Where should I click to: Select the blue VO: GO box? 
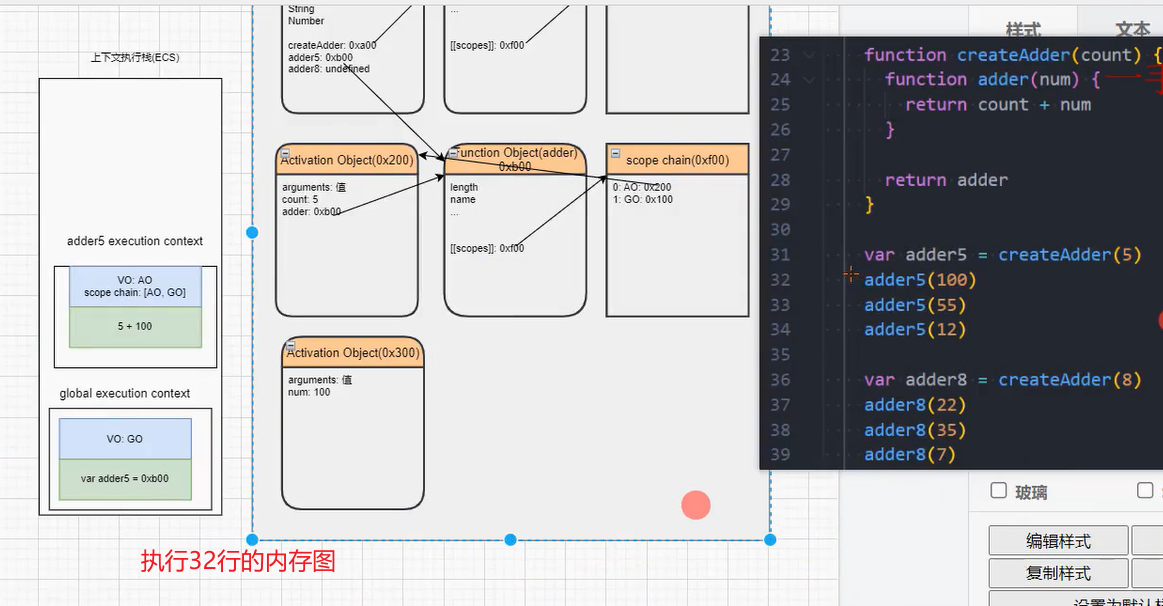pyautogui.click(x=125, y=439)
